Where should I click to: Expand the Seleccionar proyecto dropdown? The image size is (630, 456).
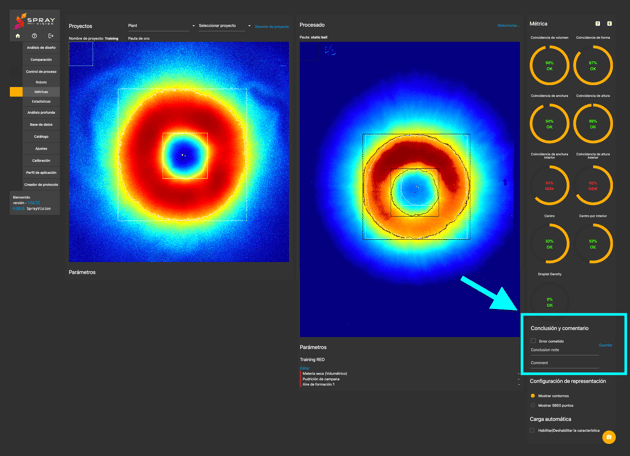[x=224, y=26]
